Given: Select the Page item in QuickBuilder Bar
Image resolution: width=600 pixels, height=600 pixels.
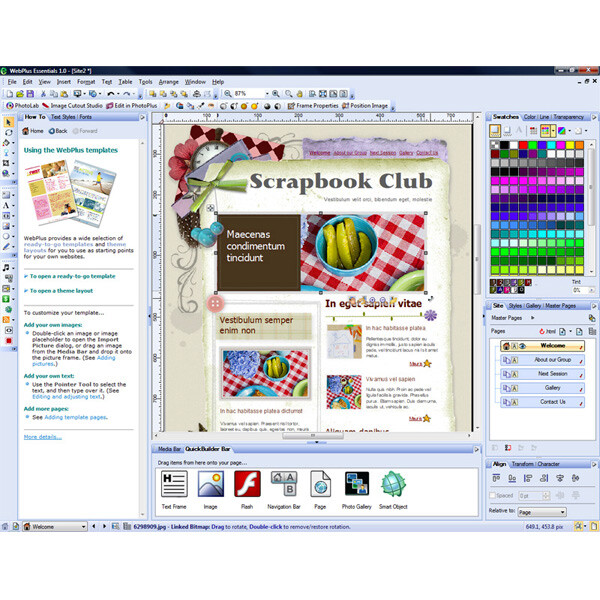Looking at the screenshot, I should click(x=320, y=490).
